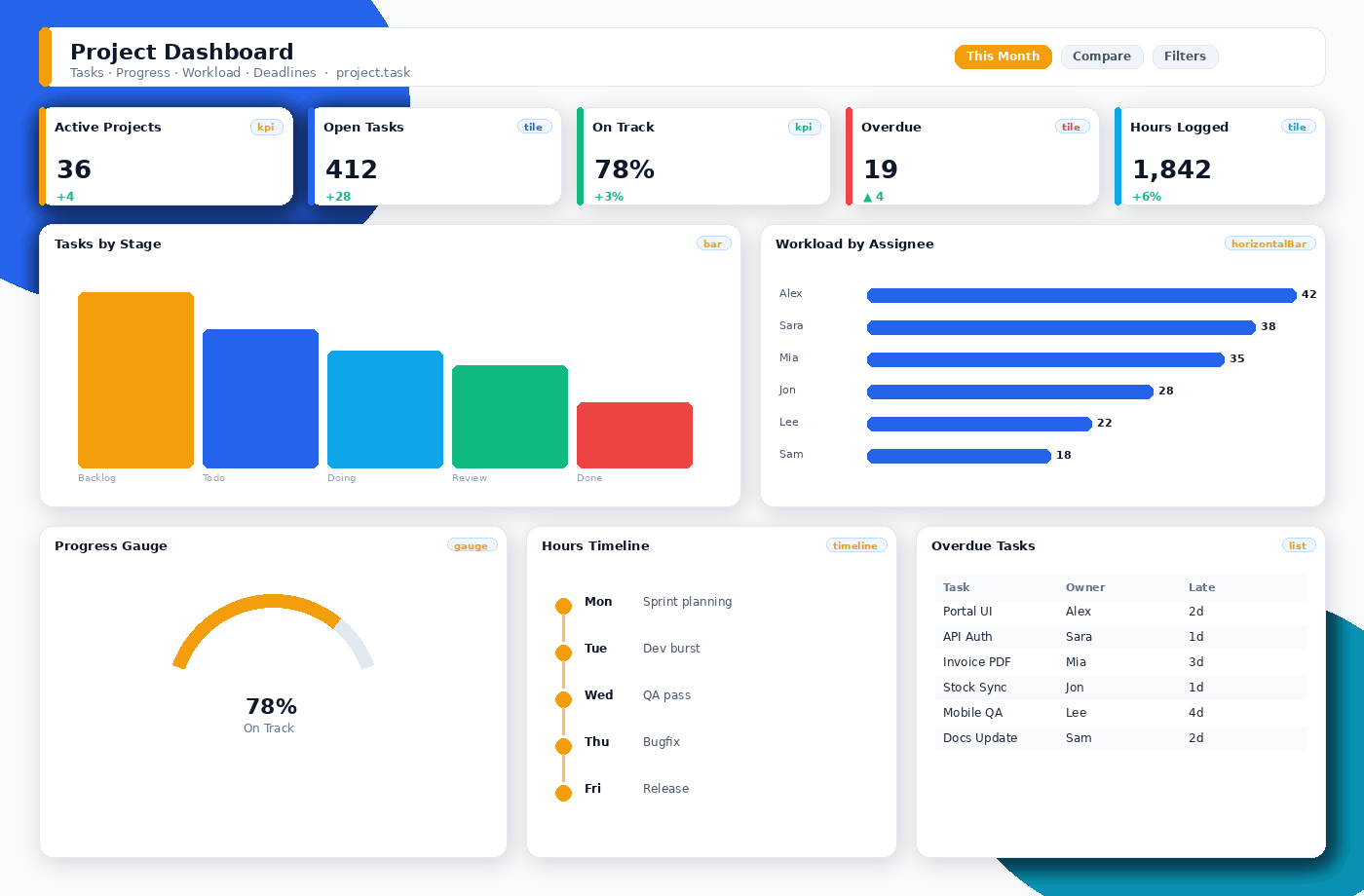Viewport: 1364px width, 896px height.
Task: Click the 78% gauge center value
Action: coord(271,707)
